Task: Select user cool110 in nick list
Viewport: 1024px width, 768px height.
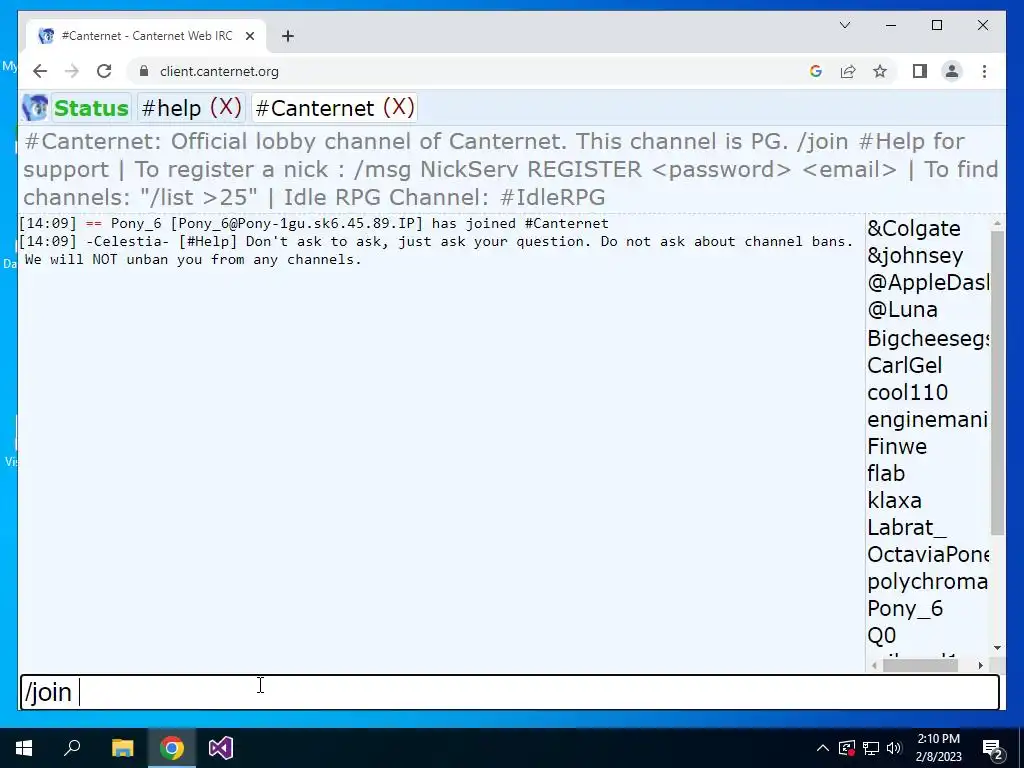Action: [907, 392]
